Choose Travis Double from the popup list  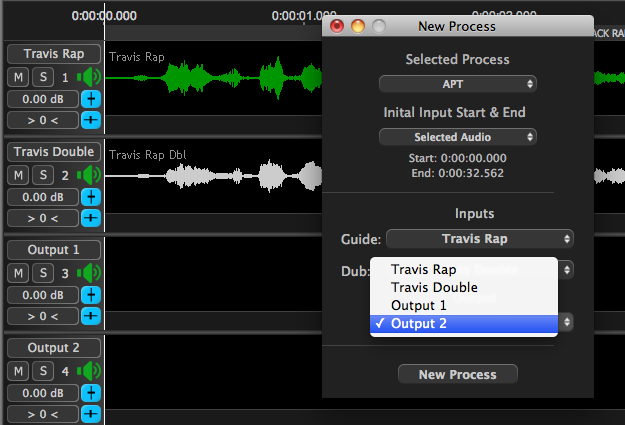tap(433, 287)
